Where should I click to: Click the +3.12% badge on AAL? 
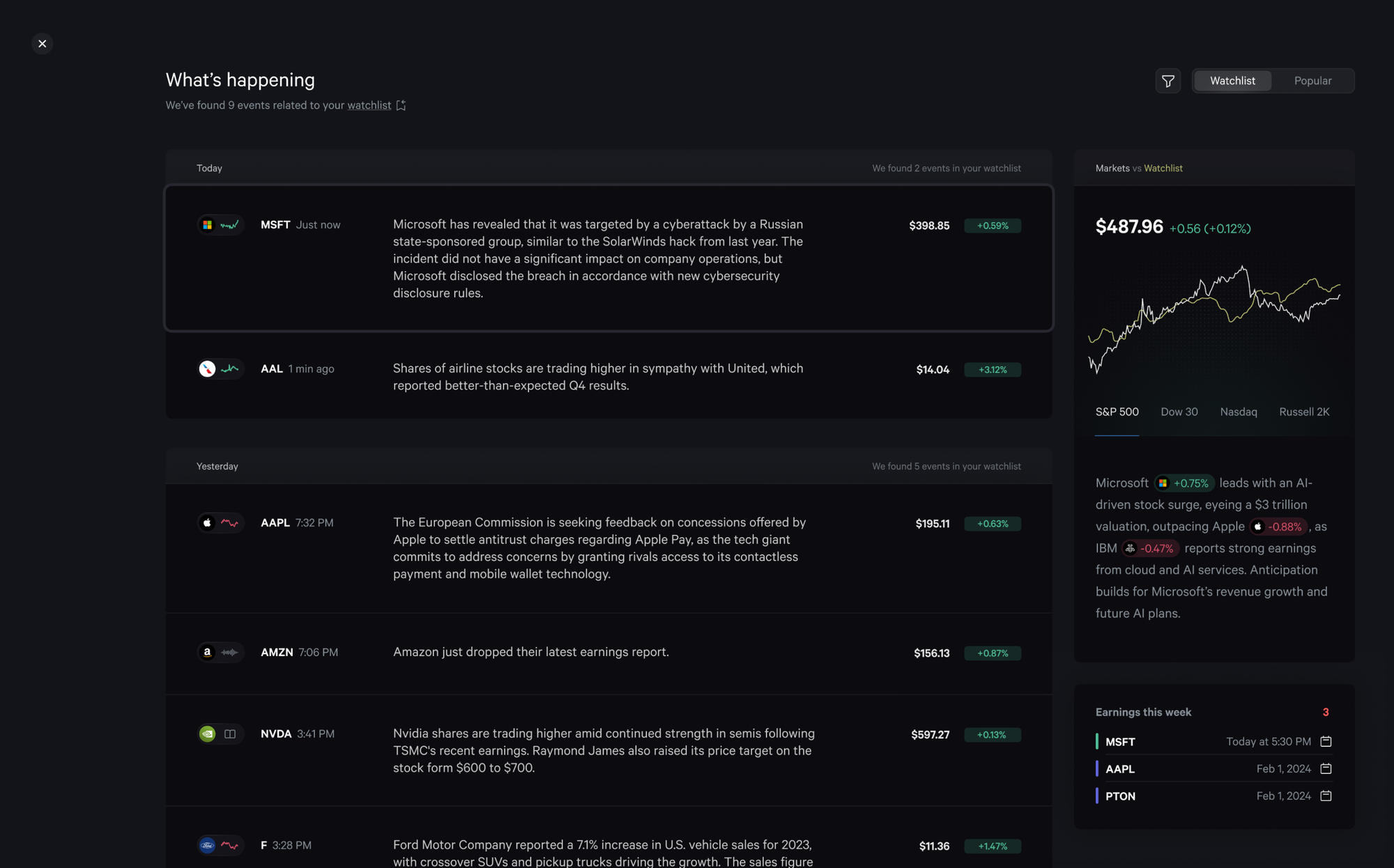point(992,369)
